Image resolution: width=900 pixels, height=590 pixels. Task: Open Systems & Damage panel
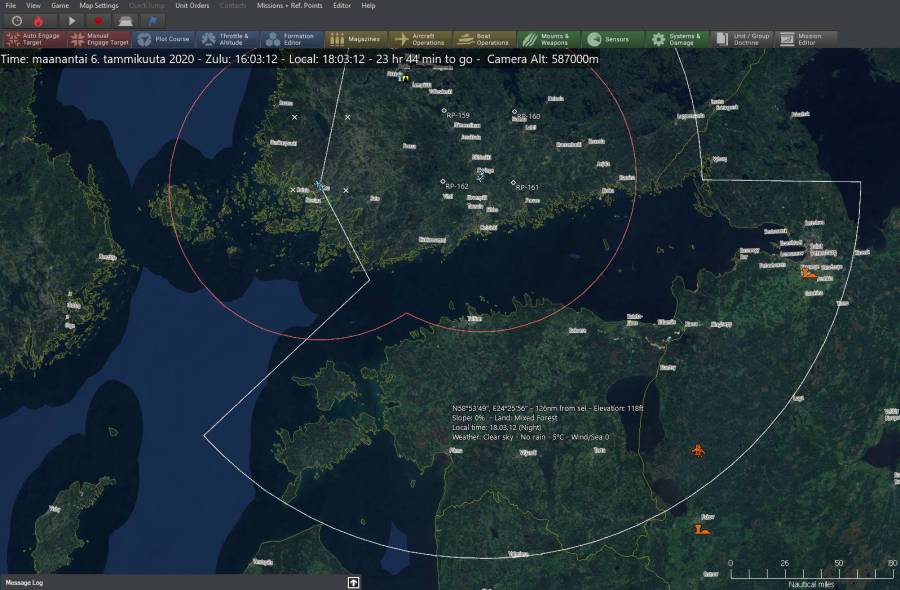(675, 39)
